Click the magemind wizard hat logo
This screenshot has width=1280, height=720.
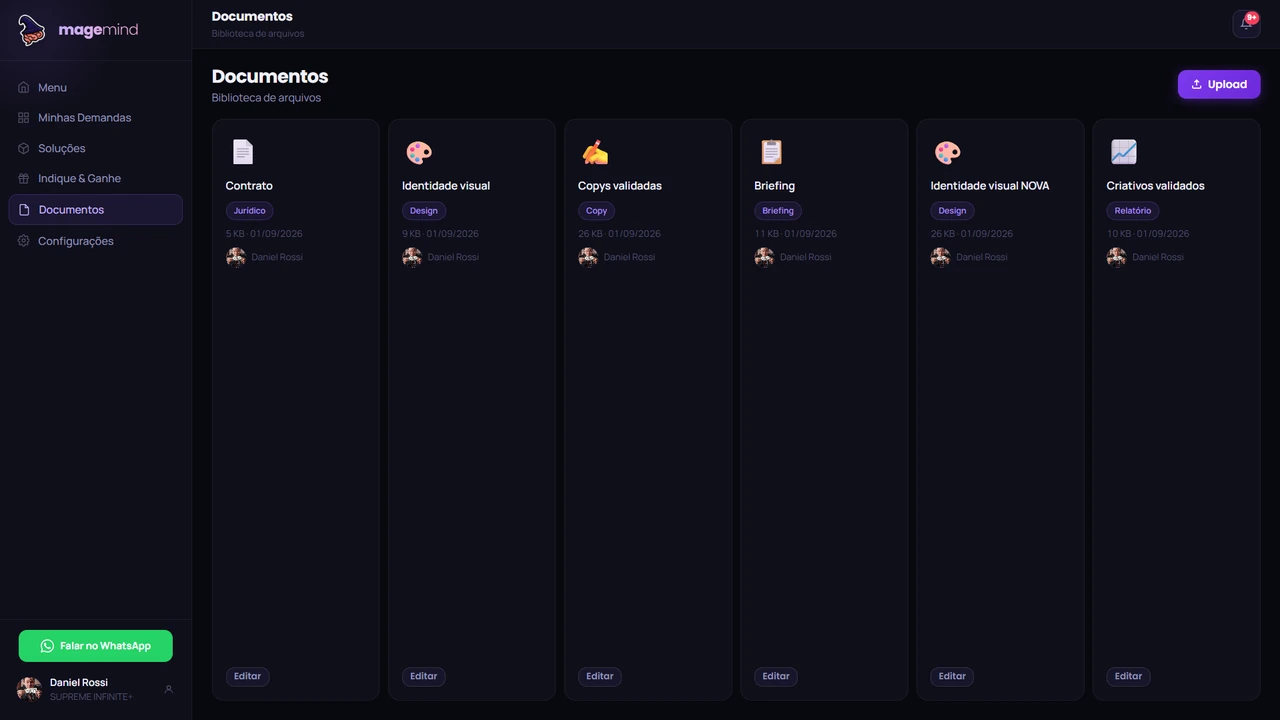32,30
